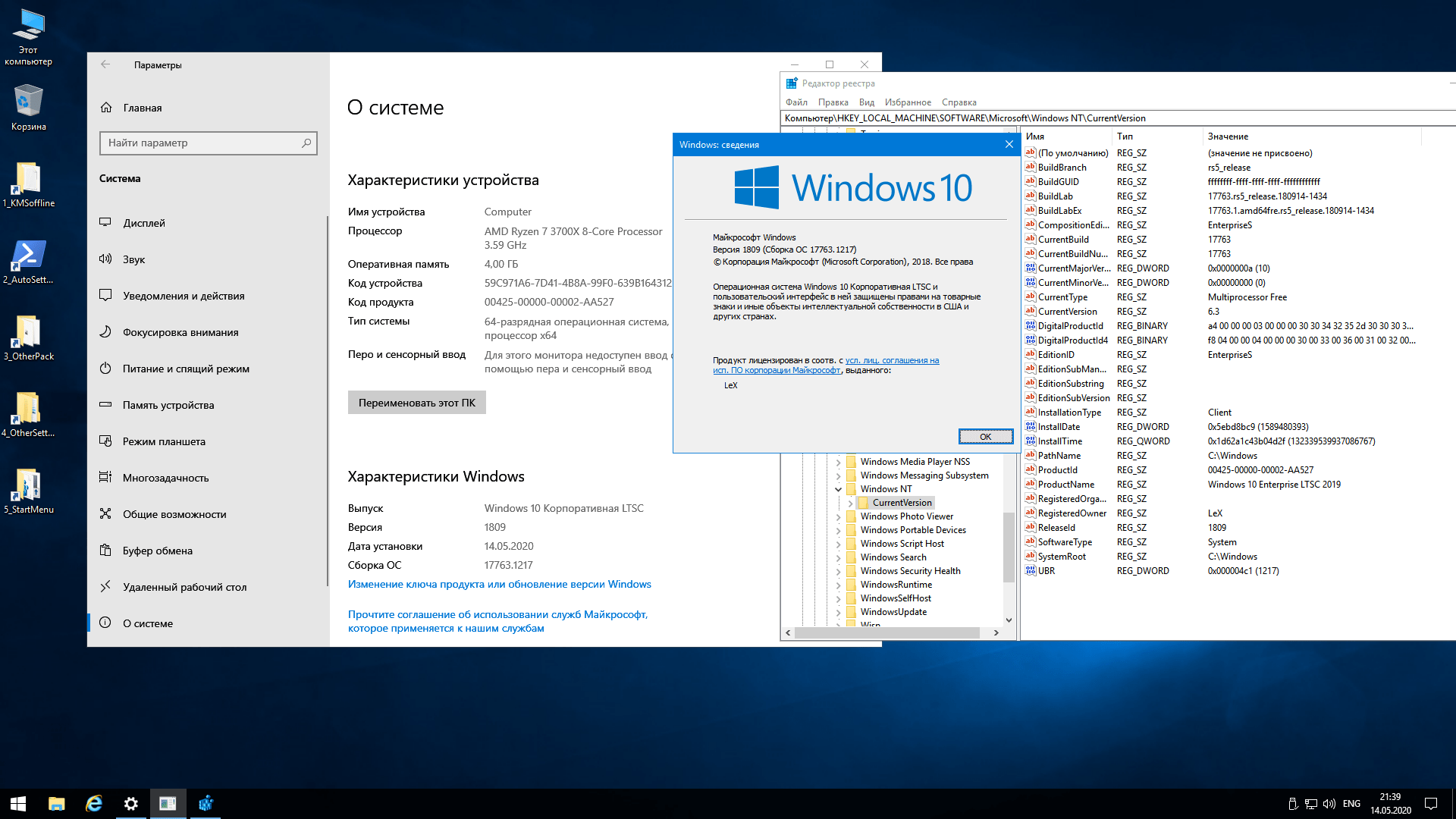Click the registry tree vertical scrollbar
The image size is (1456, 819).
point(1009,546)
